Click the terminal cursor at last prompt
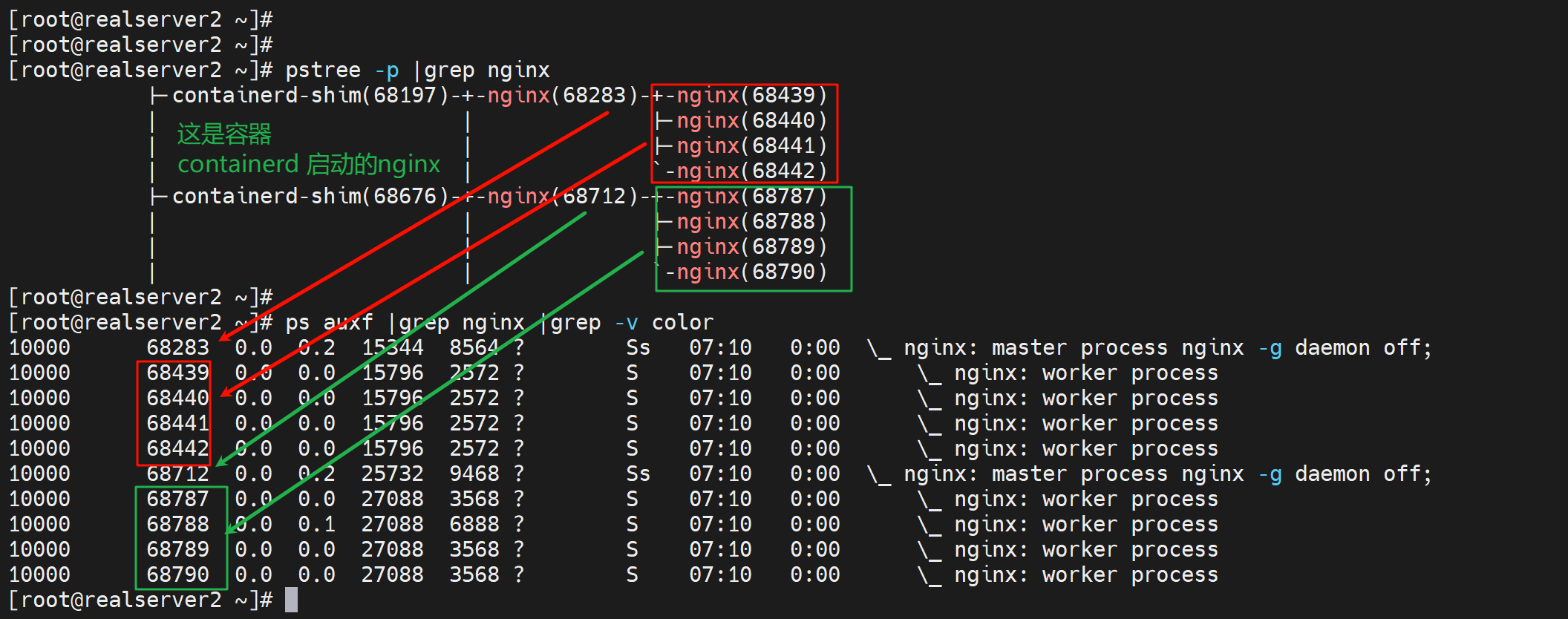 pyautogui.click(x=291, y=600)
